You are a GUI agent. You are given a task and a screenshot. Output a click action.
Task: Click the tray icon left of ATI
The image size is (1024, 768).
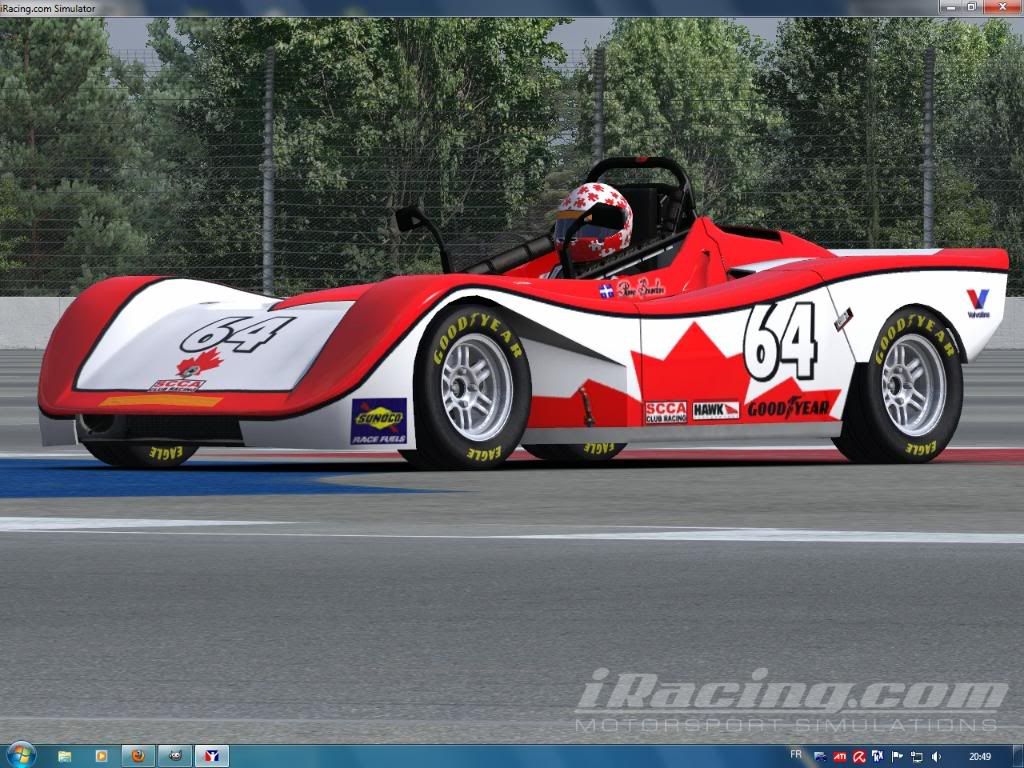[821, 756]
